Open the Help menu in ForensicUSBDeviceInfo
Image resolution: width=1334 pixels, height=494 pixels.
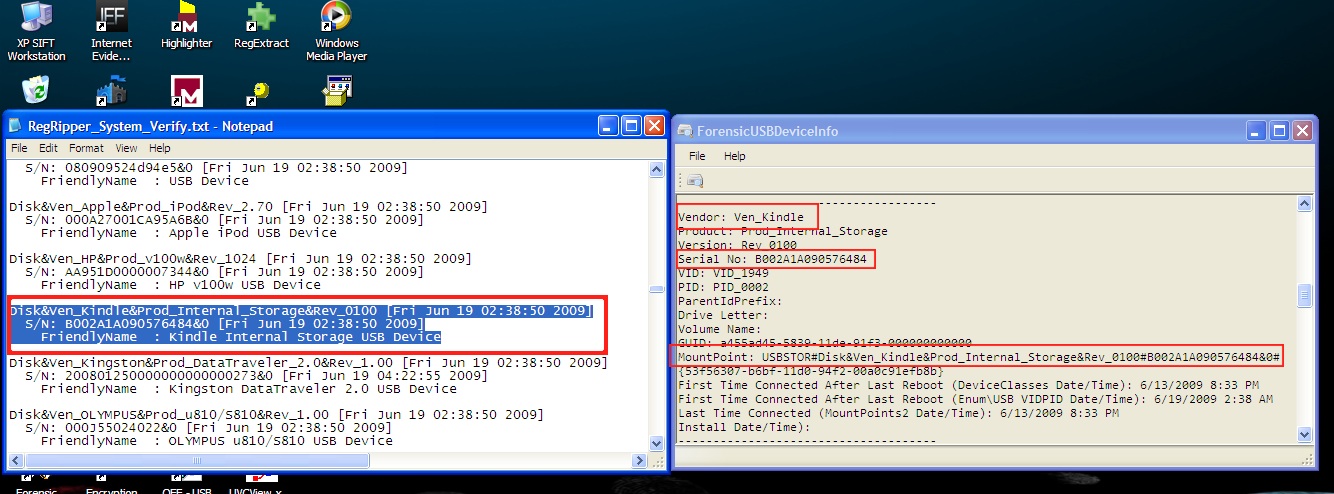pyautogui.click(x=734, y=156)
